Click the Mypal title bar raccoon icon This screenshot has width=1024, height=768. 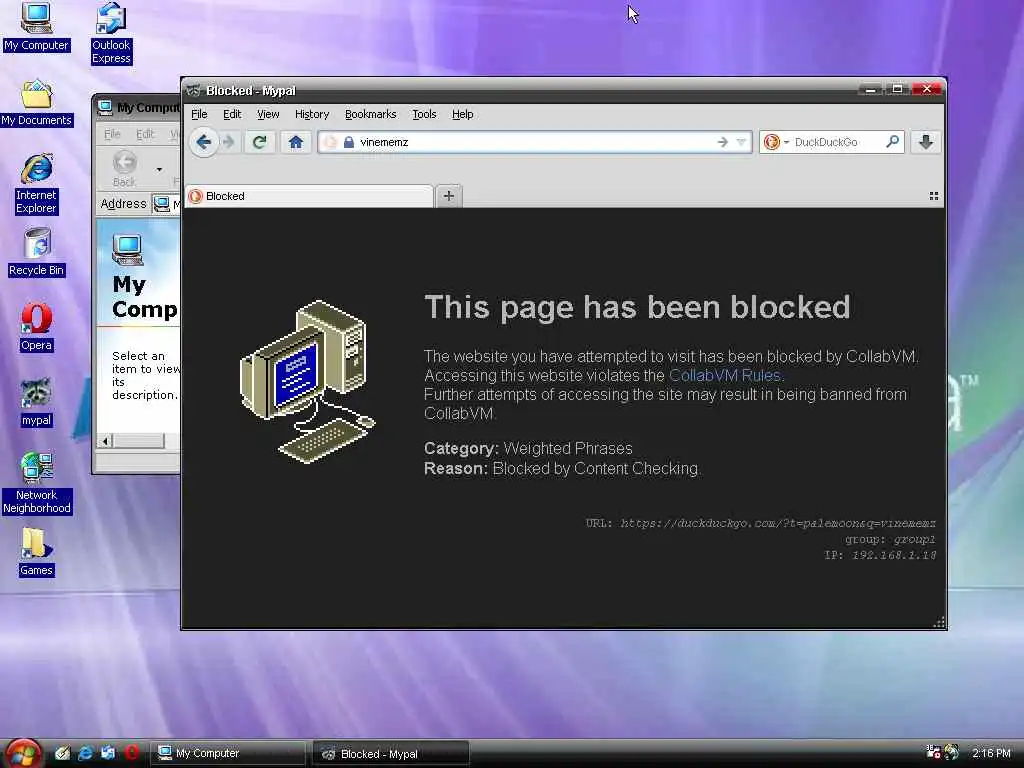193,90
